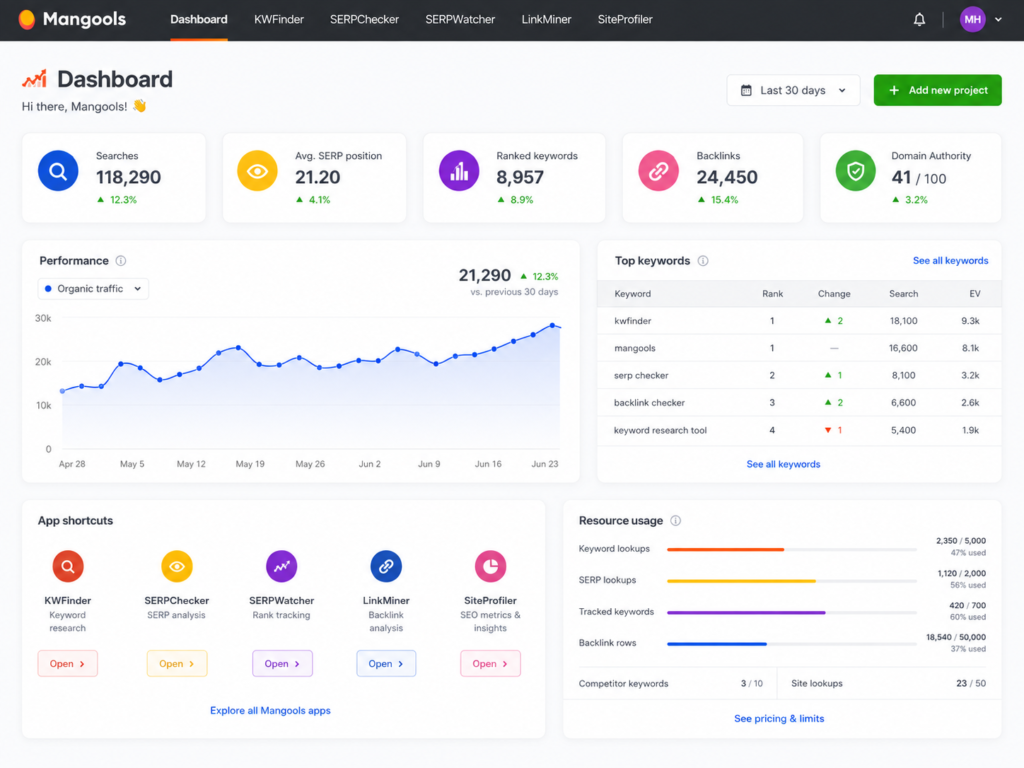Click the SERPWatcher purple chart icon

point(281,566)
